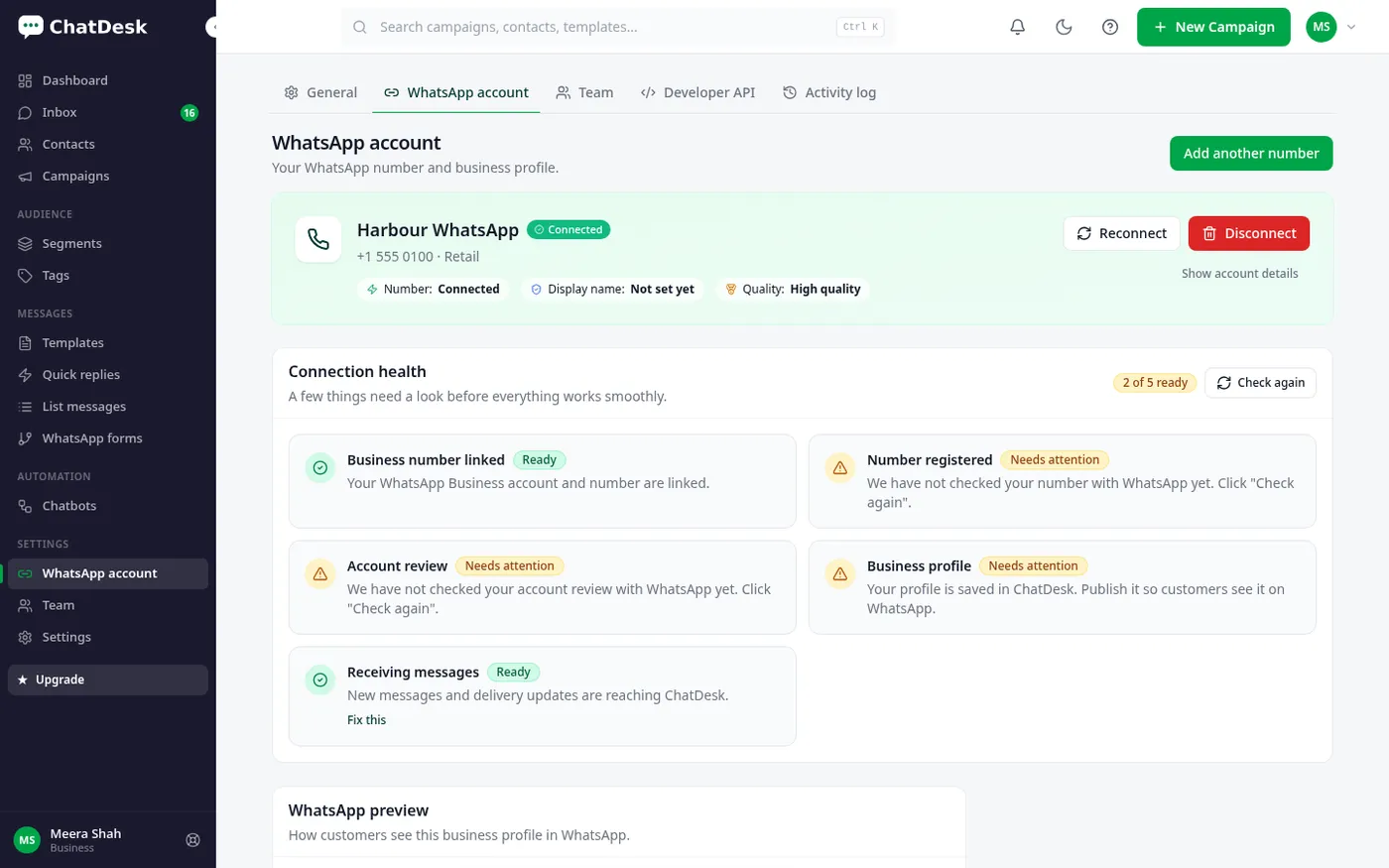Switch to the Team tab
1389x868 pixels.
coord(584,92)
